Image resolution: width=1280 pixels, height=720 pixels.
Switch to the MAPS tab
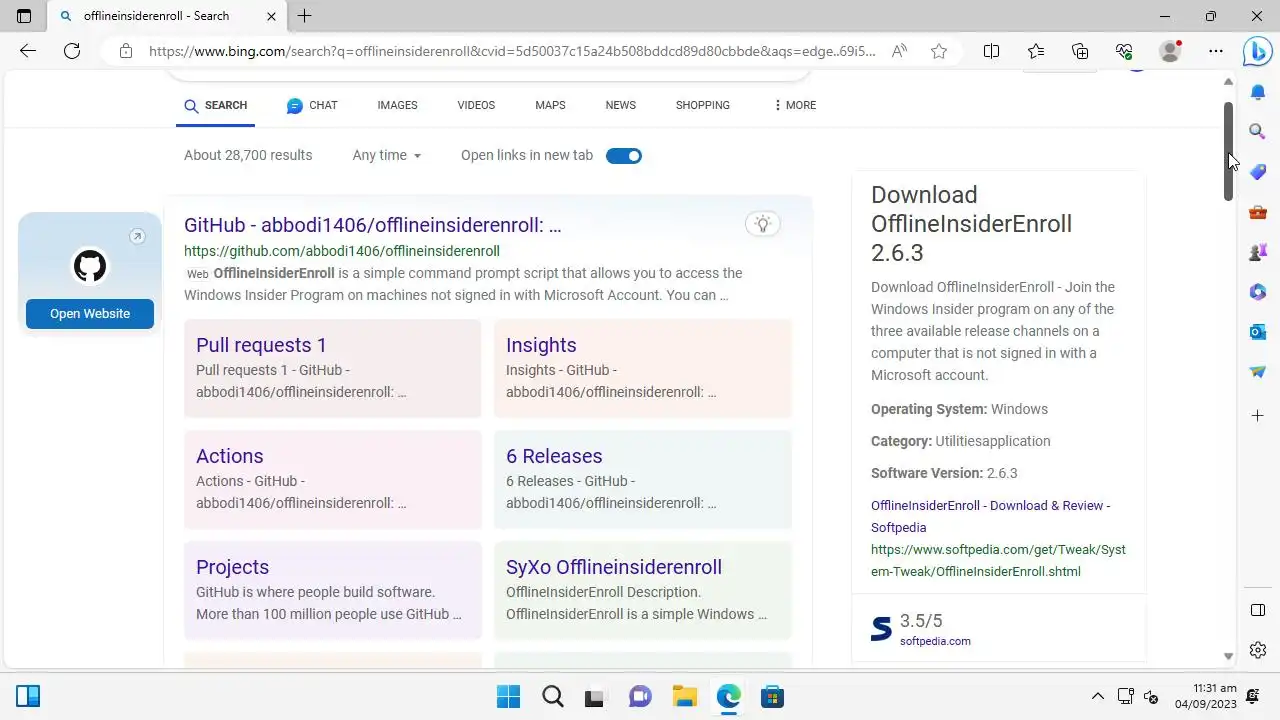550,105
